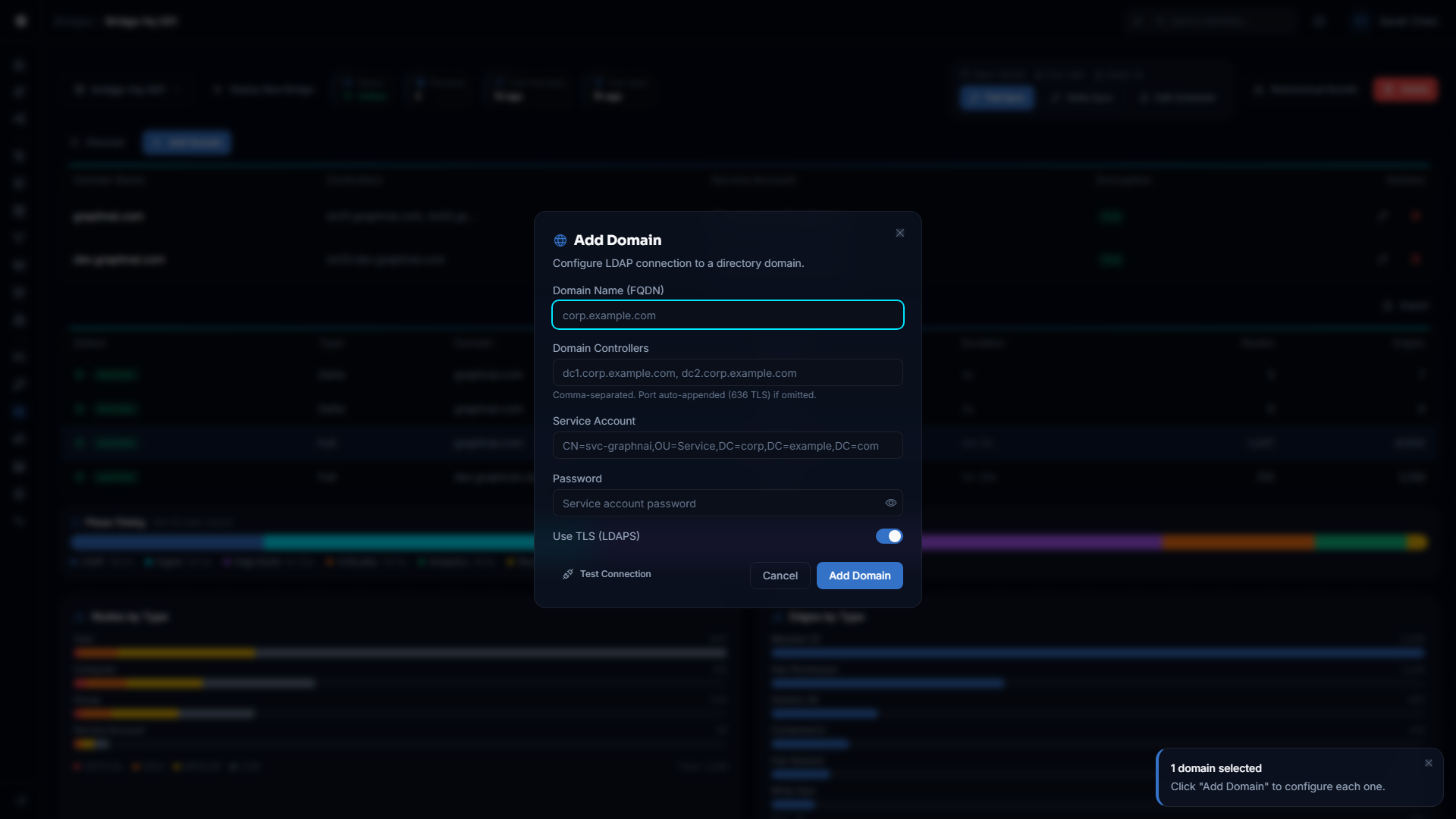
Task: Select the highlighted blue icon in the left sidebar
Action: point(20,412)
